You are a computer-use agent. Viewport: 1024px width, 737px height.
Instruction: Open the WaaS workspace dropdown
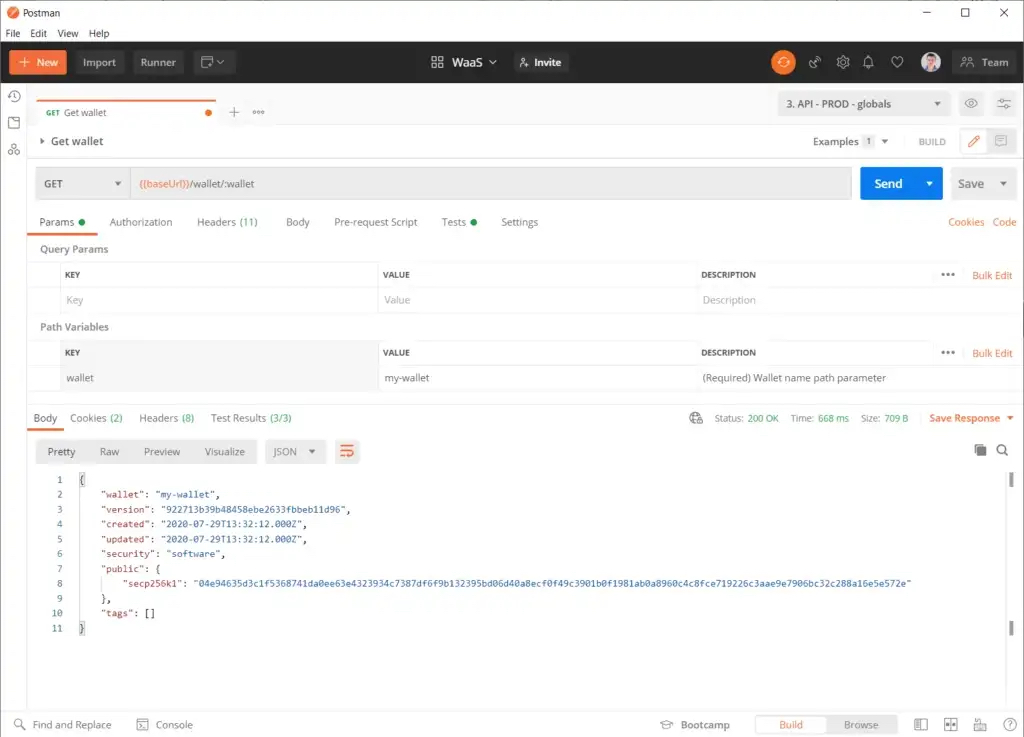click(x=464, y=62)
